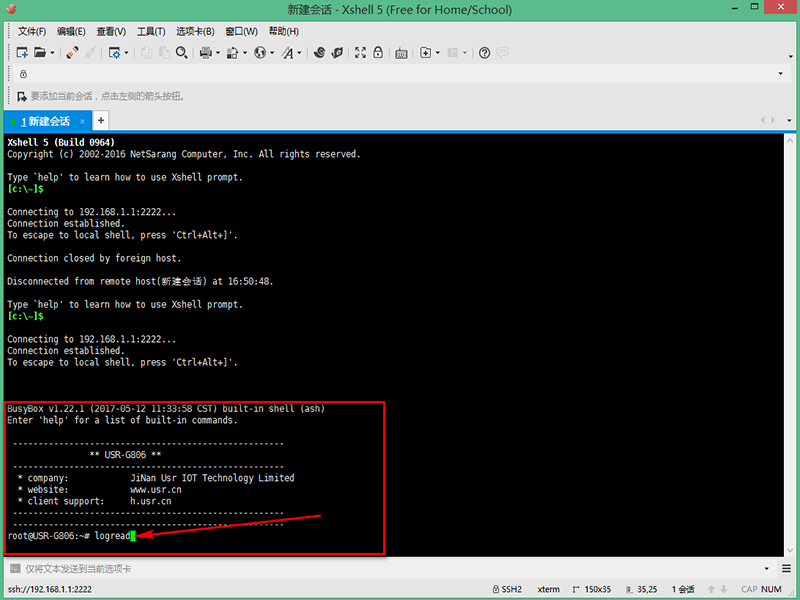800x600 pixels.
Task: Click the keyboard mapping icon
Action: [401, 53]
